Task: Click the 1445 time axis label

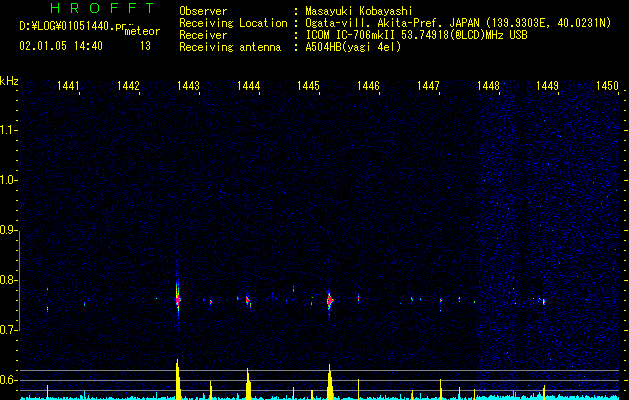Action: 308,86
